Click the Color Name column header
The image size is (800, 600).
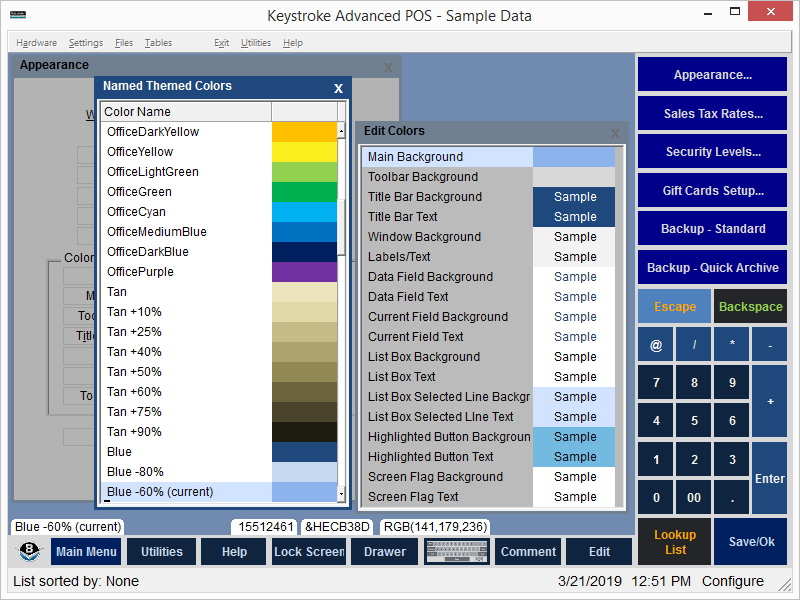(185, 112)
